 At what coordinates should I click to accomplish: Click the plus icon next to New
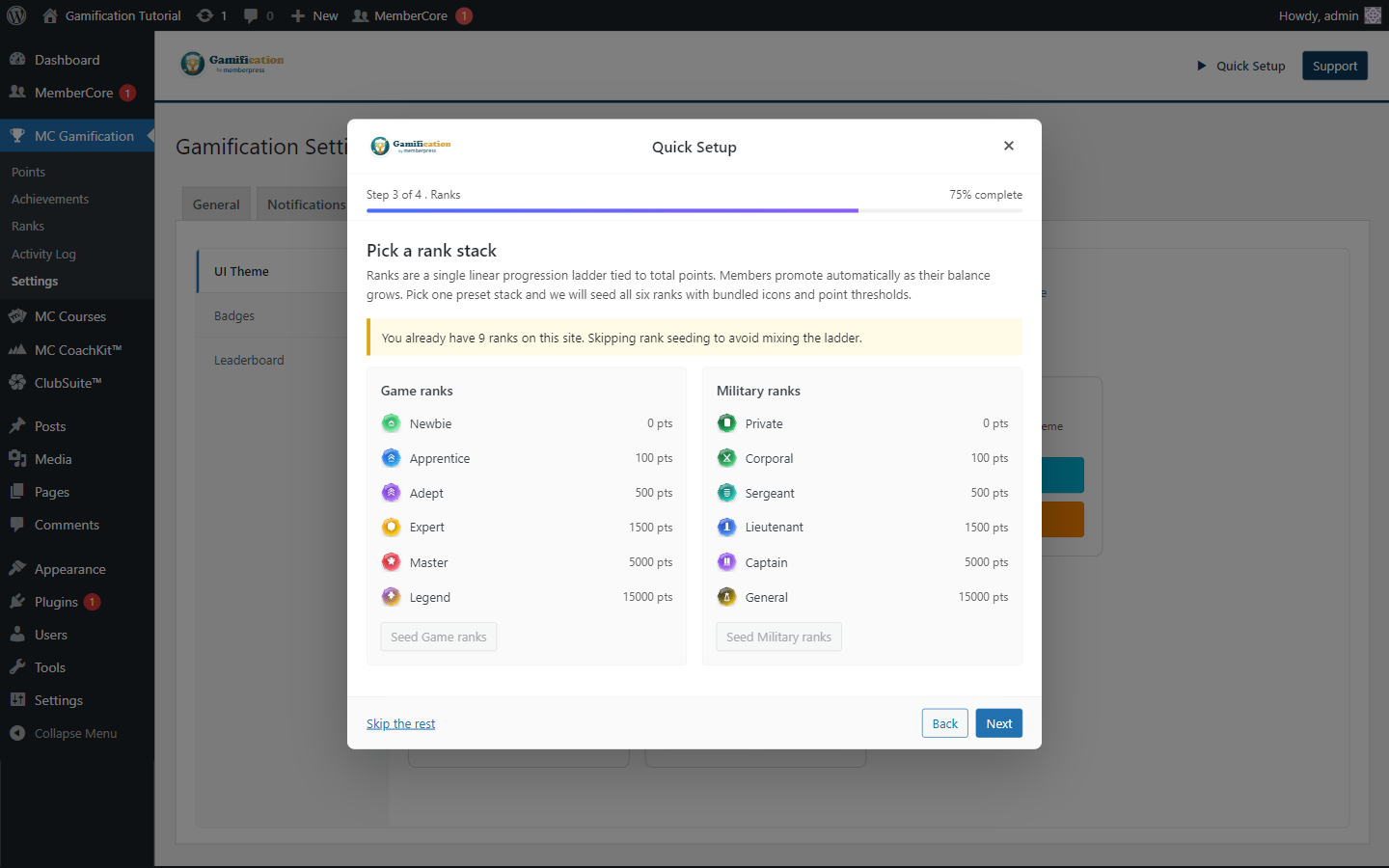(x=298, y=15)
